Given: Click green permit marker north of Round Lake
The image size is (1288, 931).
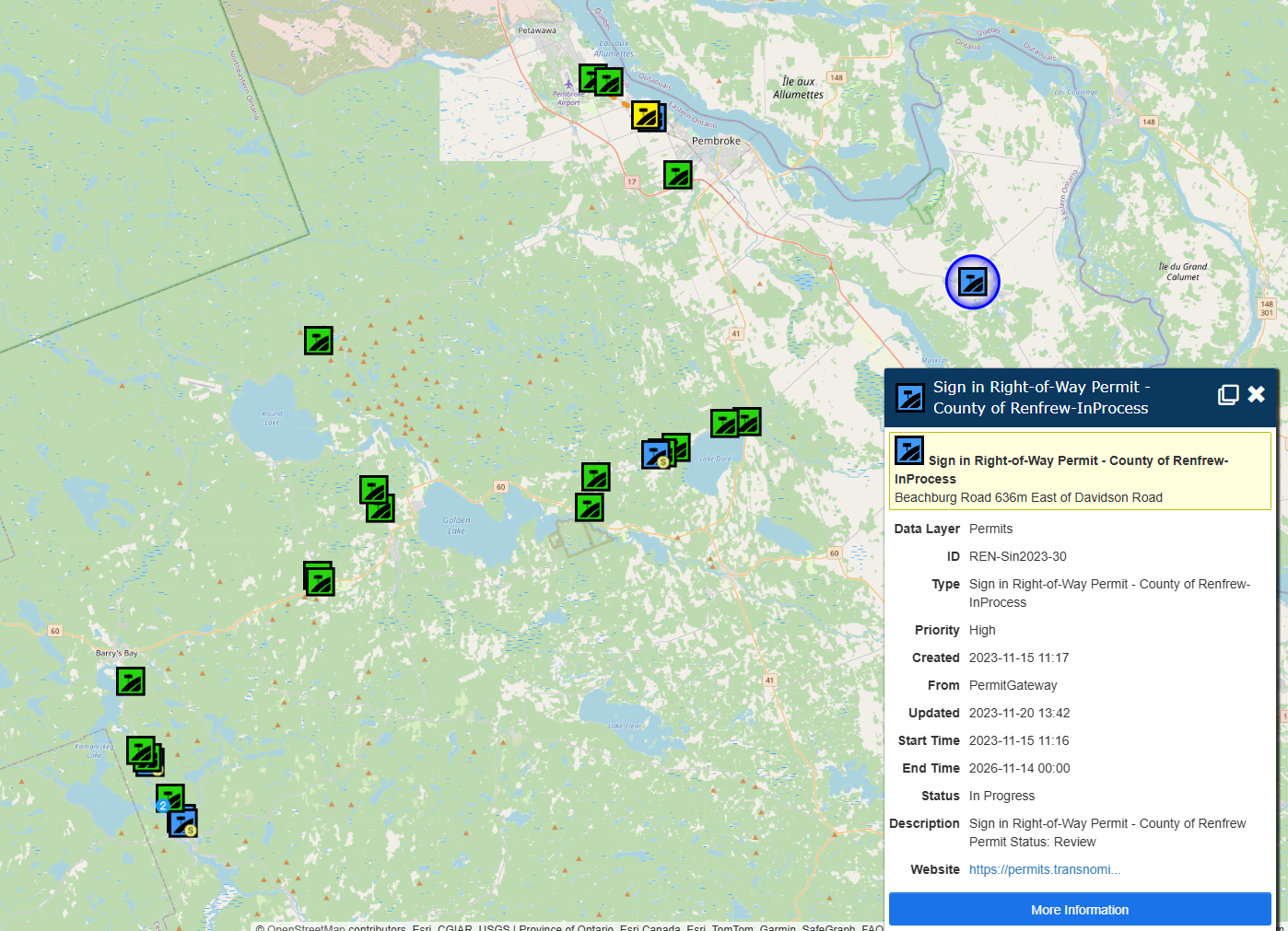Looking at the screenshot, I should click(319, 341).
